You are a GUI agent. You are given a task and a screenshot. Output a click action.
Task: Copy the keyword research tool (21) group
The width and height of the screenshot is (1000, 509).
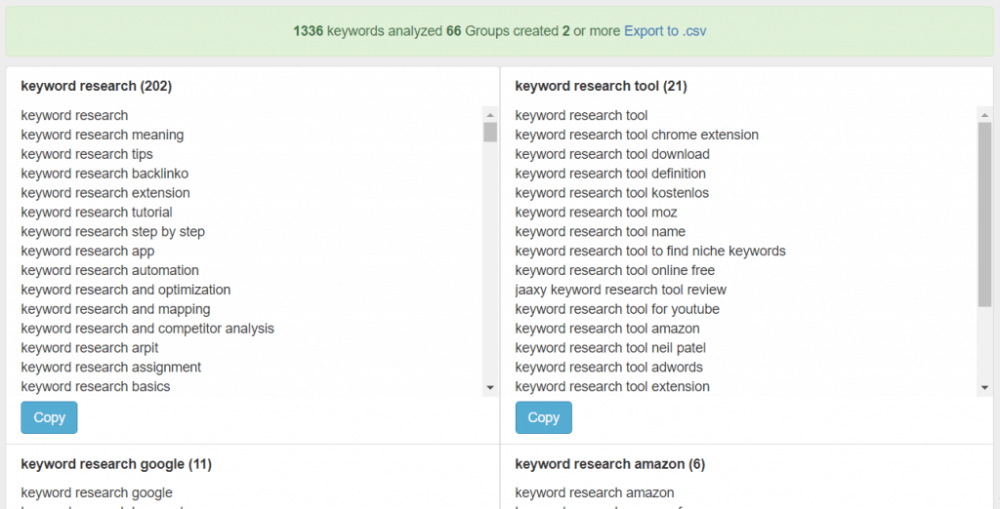543,418
